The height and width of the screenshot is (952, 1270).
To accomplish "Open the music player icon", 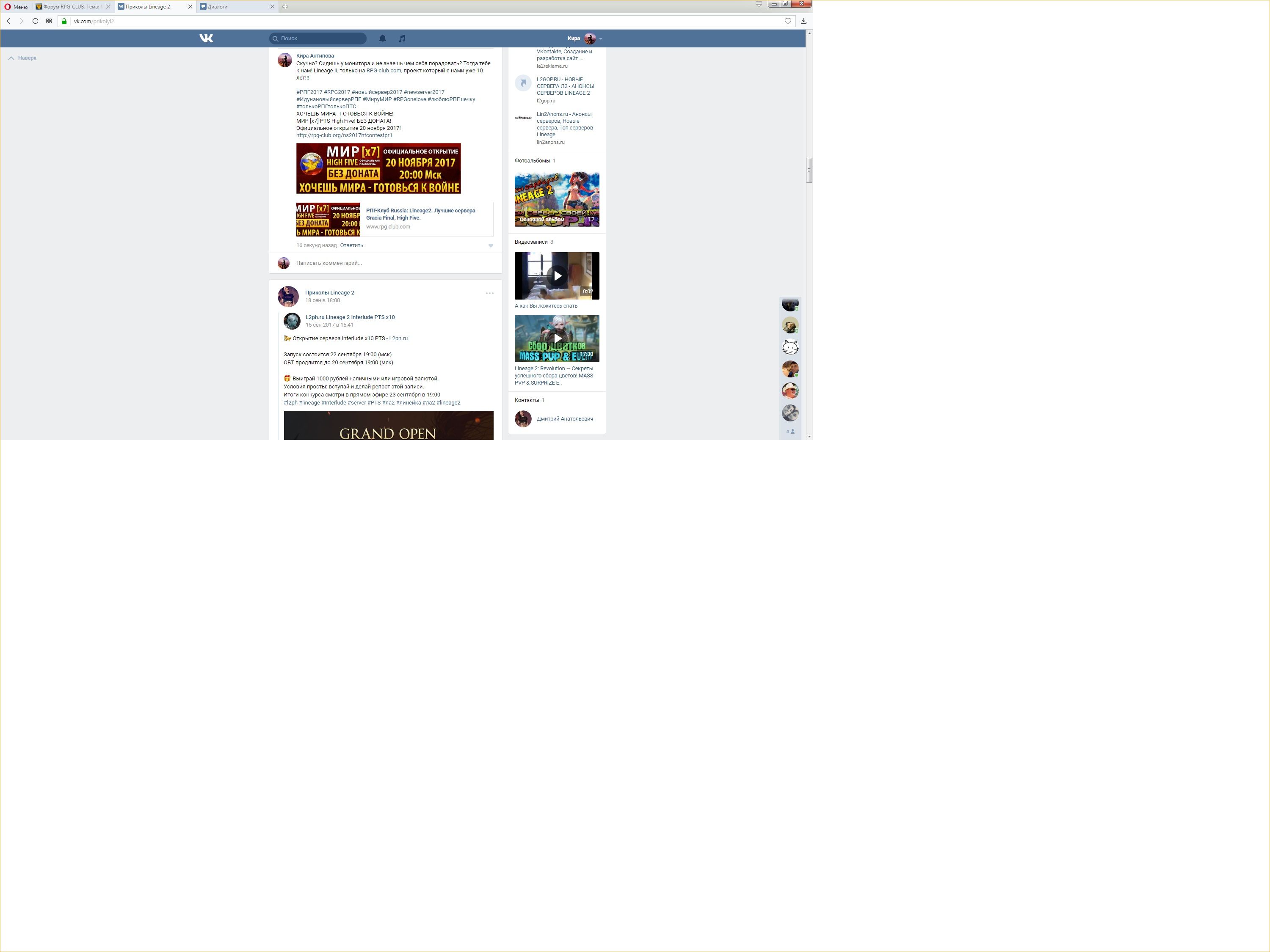I will 402,39.
